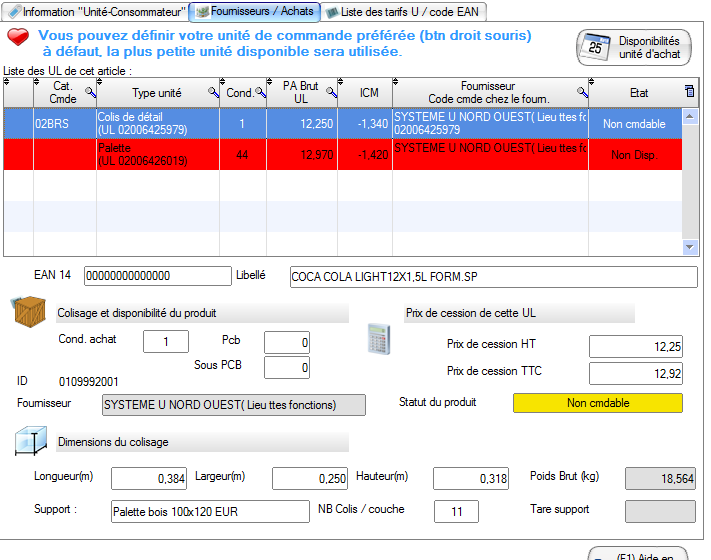Click the EAN 14 input field
This screenshot has width=711, height=560.
click(x=156, y=276)
